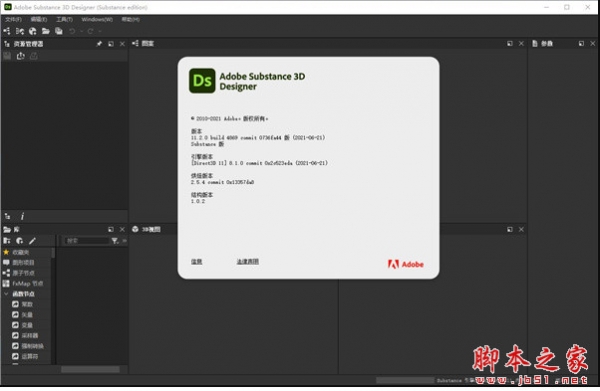Screen dimensions: 600x391
Task: Select 运算符 under function nodes
Action: tap(30, 356)
